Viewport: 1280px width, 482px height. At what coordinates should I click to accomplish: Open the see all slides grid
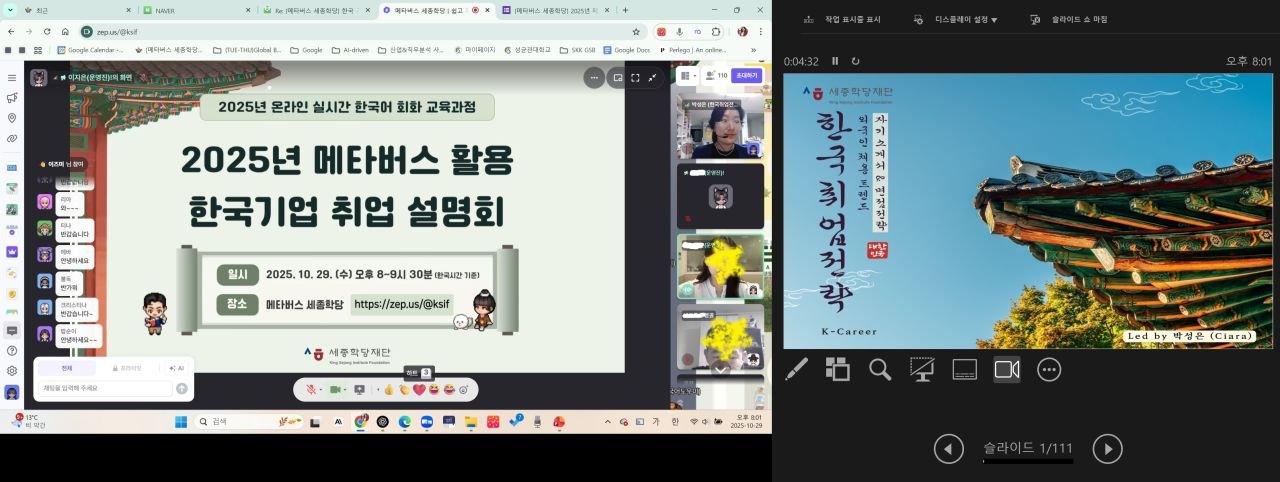click(837, 370)
